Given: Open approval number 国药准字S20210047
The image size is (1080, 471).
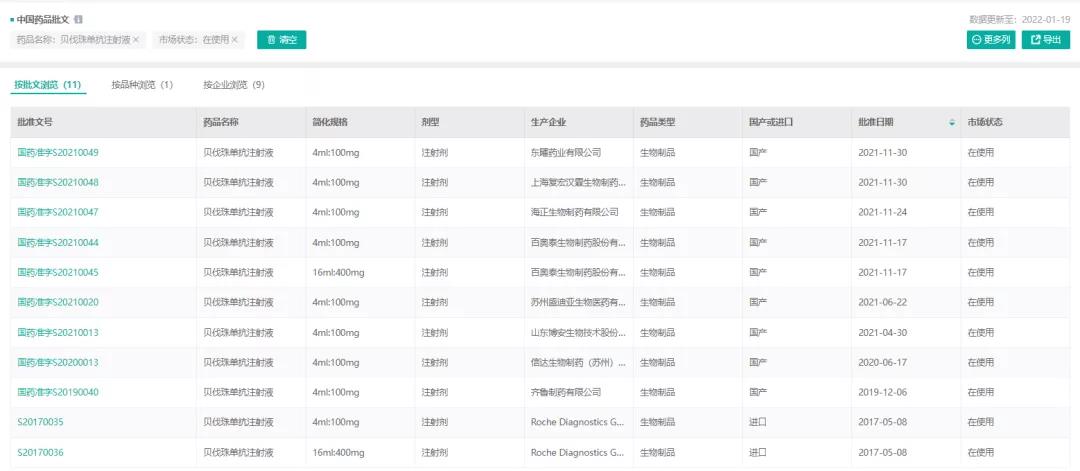Looking at the screenshot, I should coord(58,213).
